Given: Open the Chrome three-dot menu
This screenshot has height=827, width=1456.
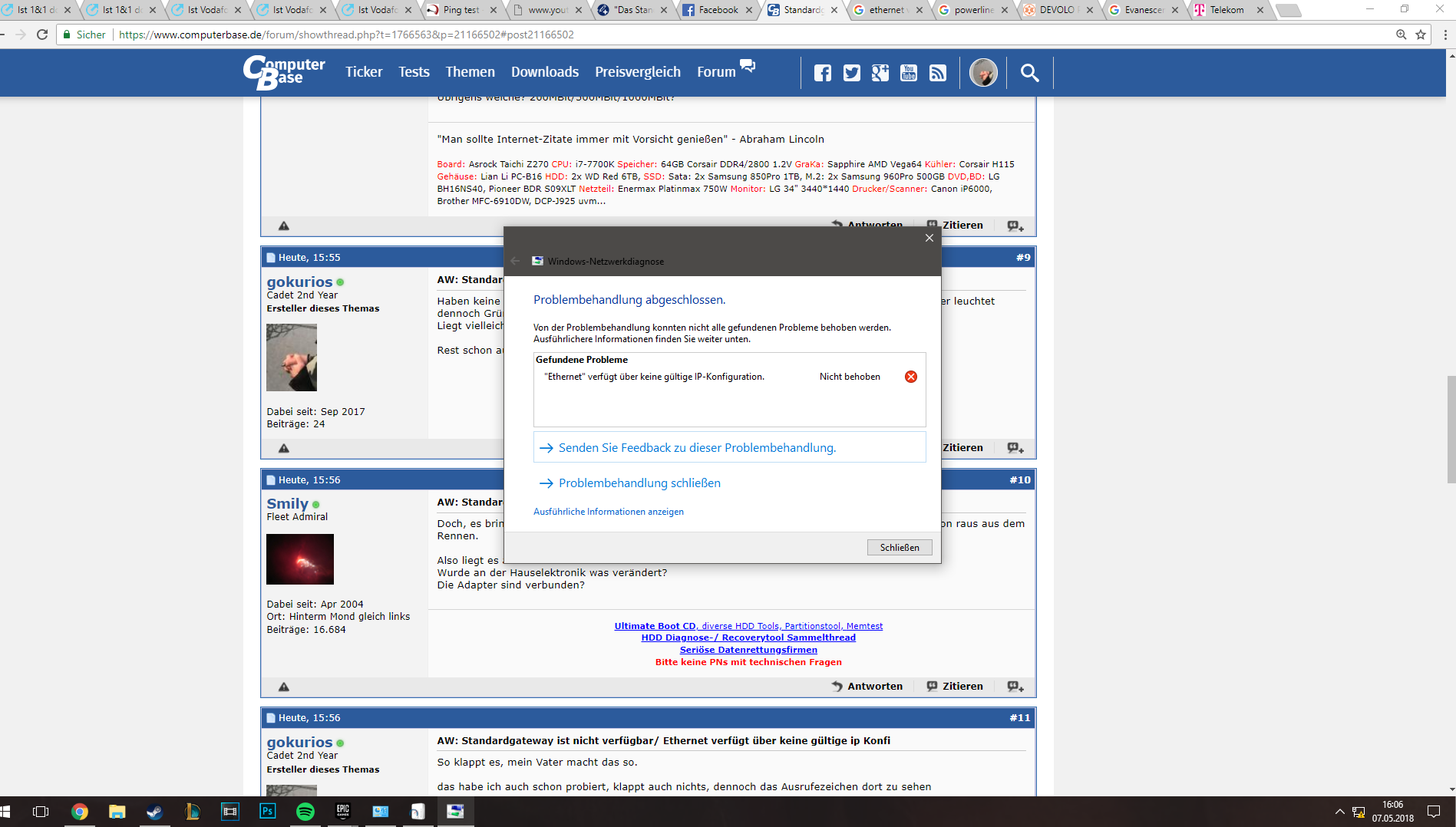Looking at the screenshot, I should (x=1445, y=35).
